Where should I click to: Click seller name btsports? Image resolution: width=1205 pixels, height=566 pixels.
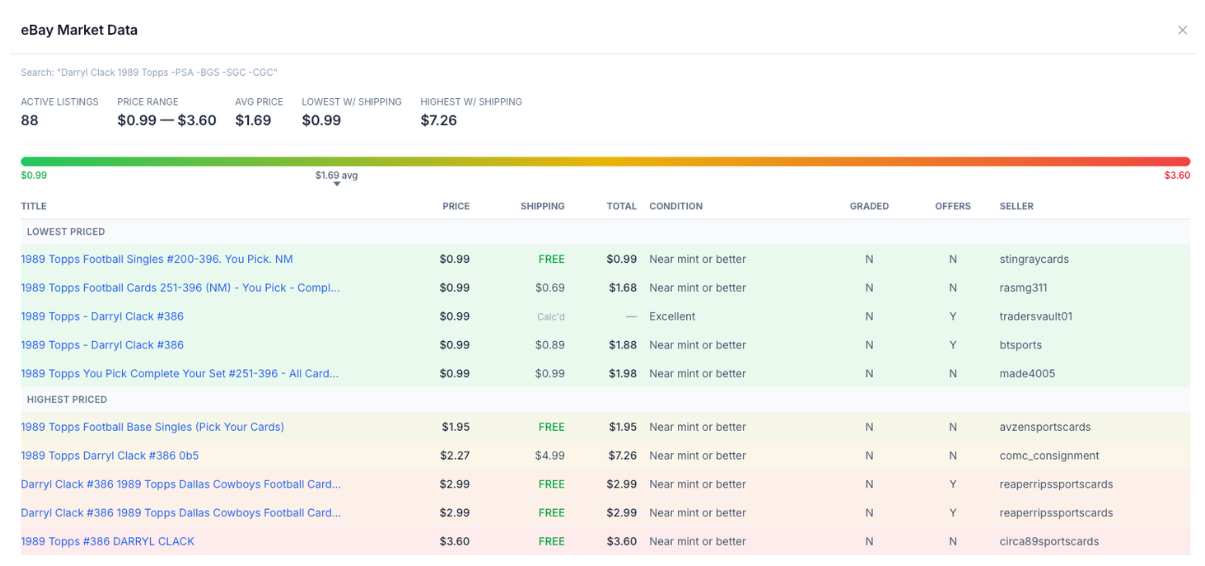click(x=1021, y=345)
